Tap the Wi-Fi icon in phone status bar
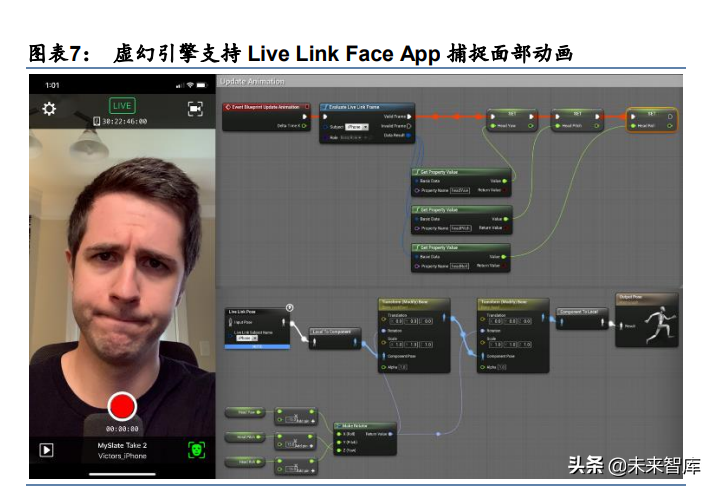Viewport: 715px width, 490px height. point(190,85)
